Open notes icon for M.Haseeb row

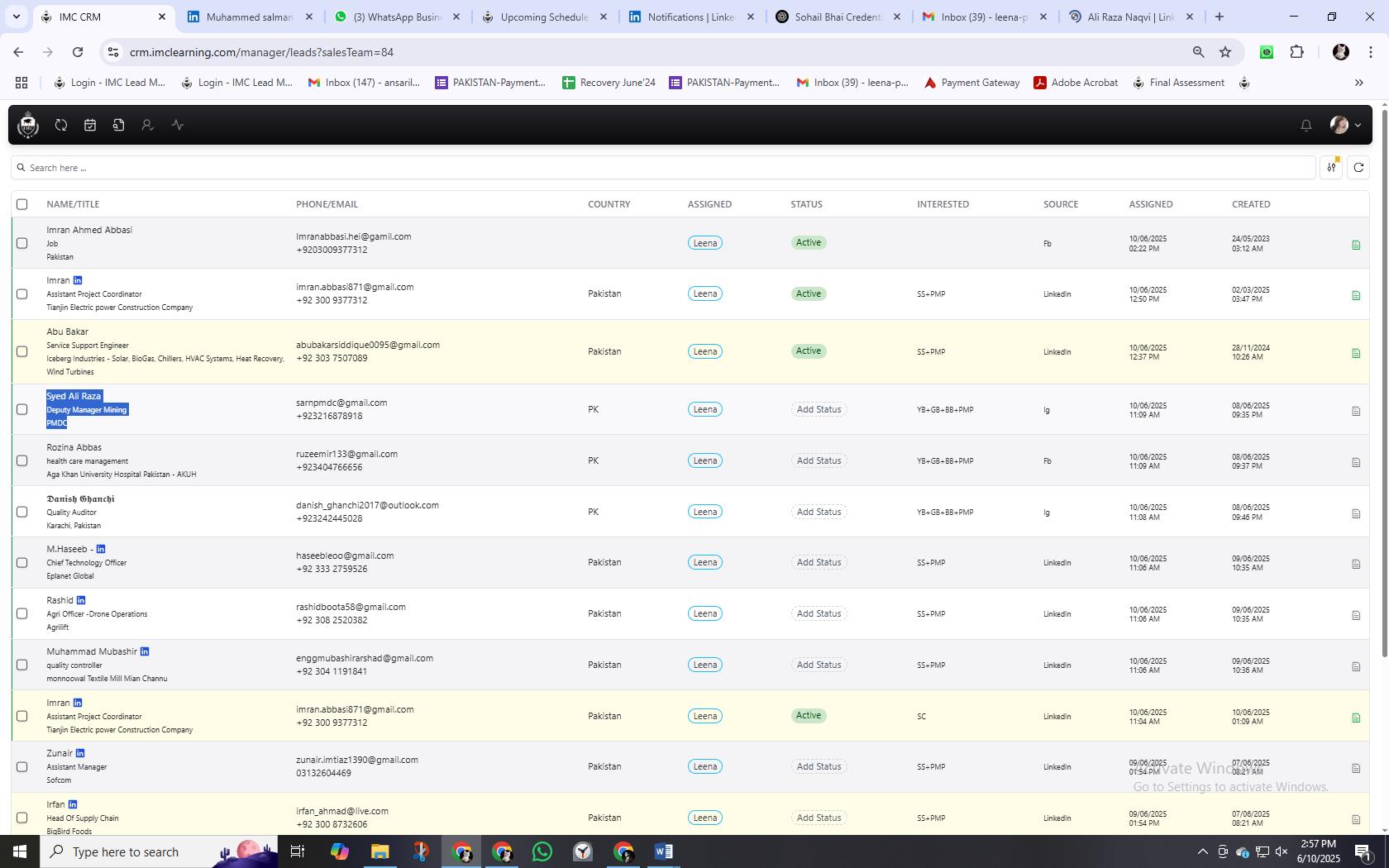point(1356,564)
